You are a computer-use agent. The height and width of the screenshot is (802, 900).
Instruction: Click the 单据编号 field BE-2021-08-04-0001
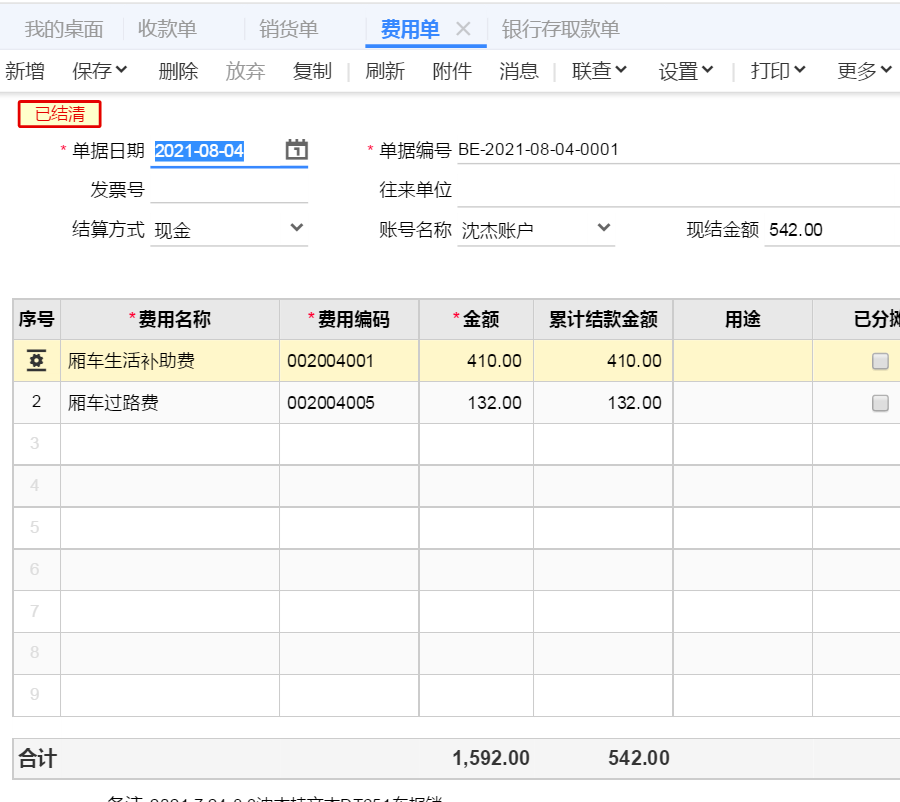[x=678, y=150]
